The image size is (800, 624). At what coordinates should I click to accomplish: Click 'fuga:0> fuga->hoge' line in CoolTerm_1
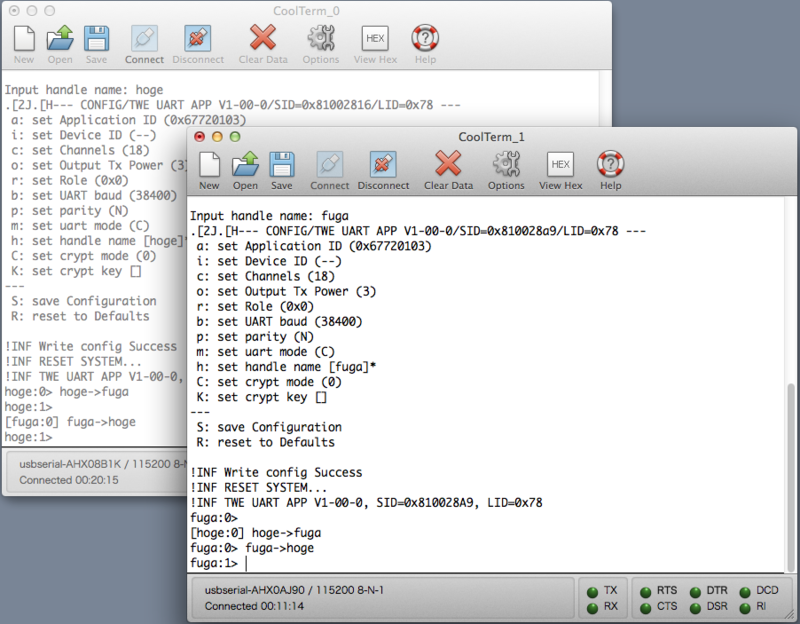coord(252,548)
